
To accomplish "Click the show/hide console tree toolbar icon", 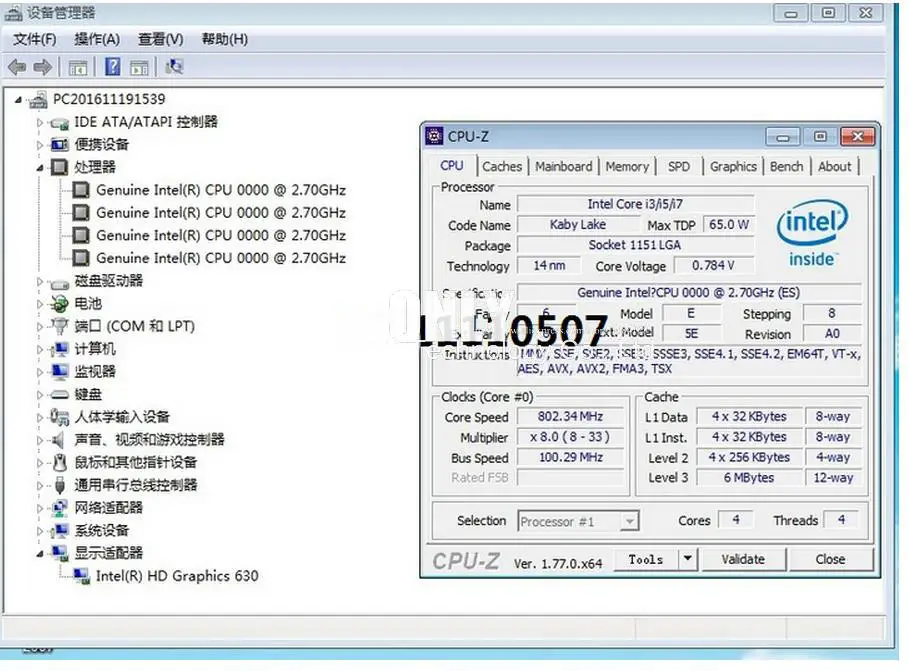I will (78, 68).
